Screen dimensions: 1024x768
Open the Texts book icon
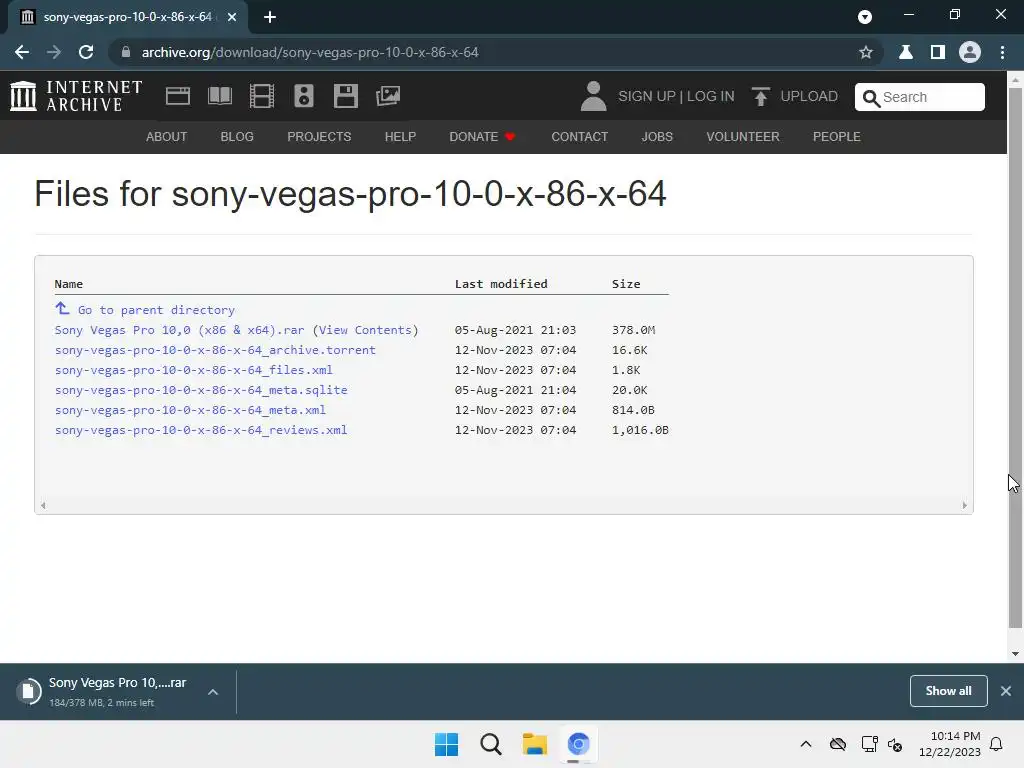(220, 96)
